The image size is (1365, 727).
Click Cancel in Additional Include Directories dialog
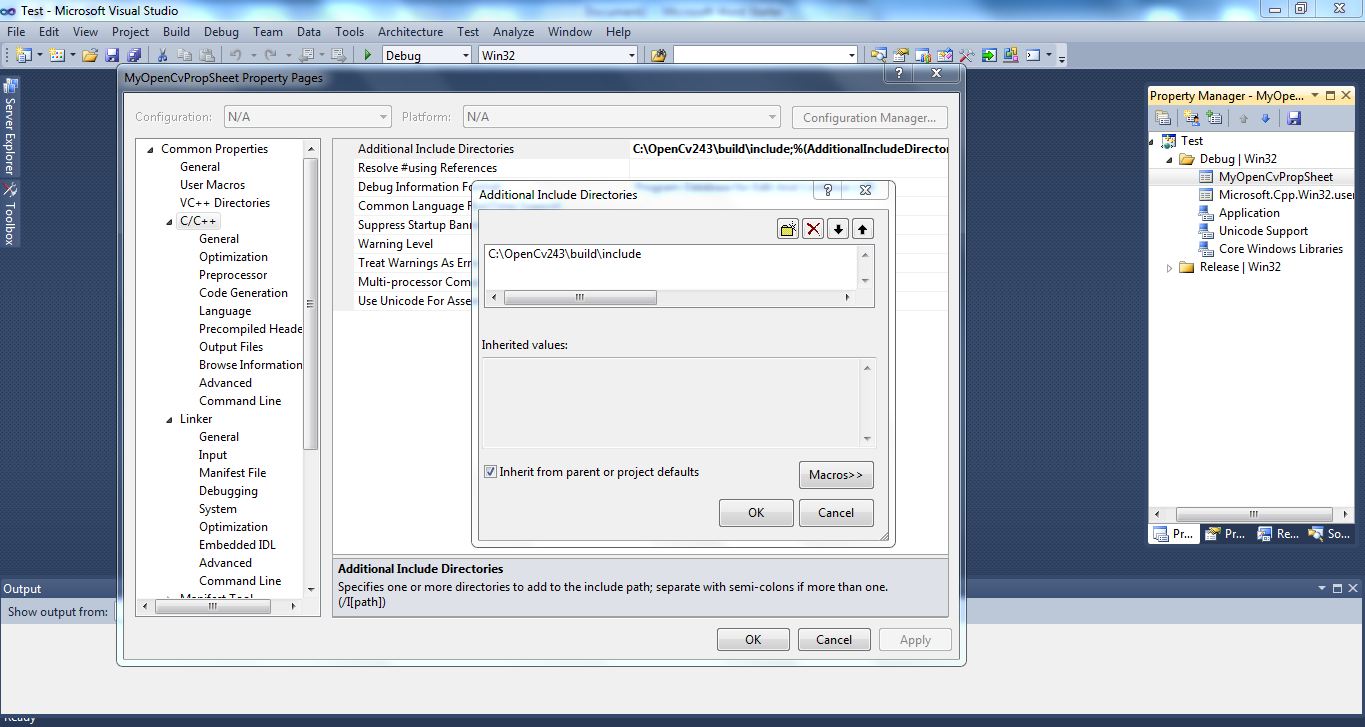pyautogui.click(x=836, y=513)
